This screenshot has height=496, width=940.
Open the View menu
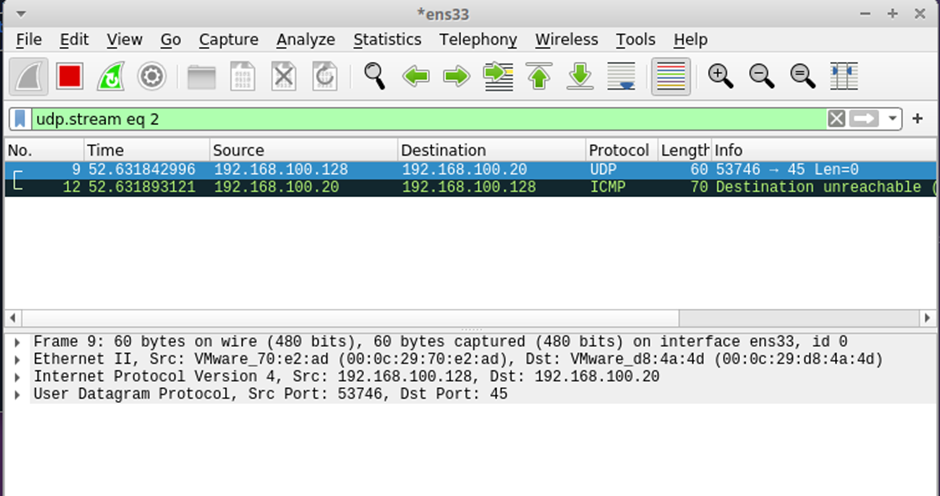pyautogui.click(x=124, y=40)
